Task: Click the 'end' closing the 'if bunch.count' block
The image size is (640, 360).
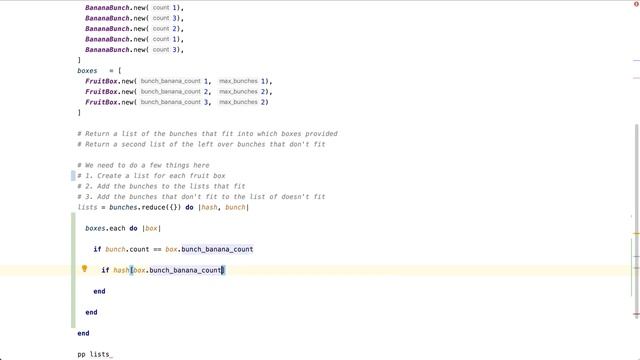Action: click(x=99, y=291)
